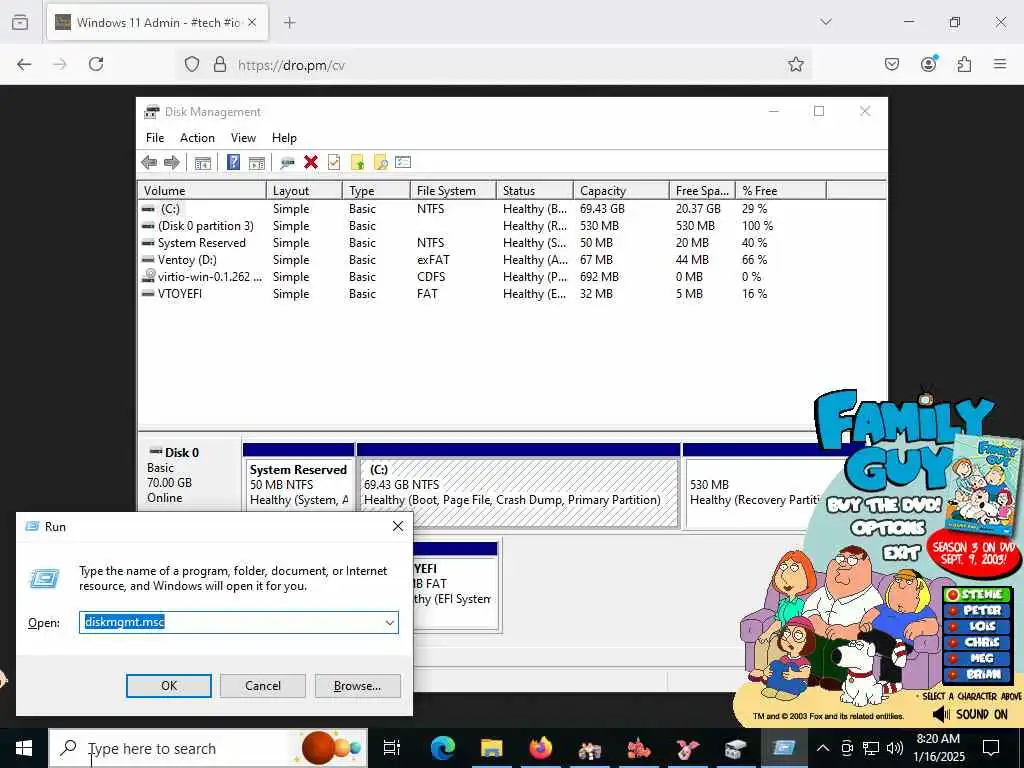
Task: Click the Forward arrow in Disk Management toolbar
Action: [x=172, y=163]
